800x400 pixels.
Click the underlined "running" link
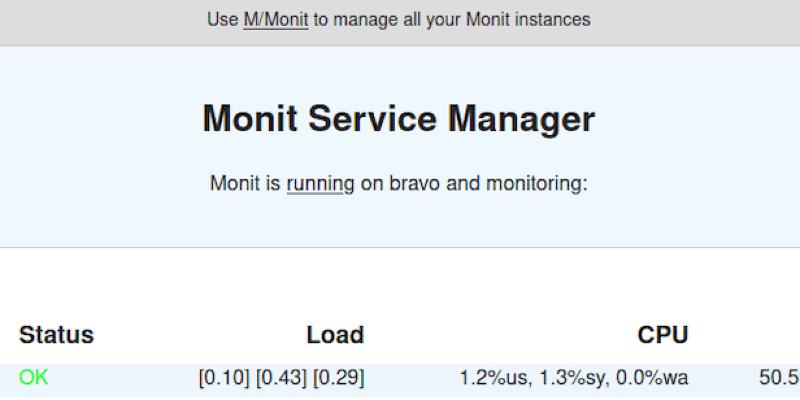coord(320,184)
